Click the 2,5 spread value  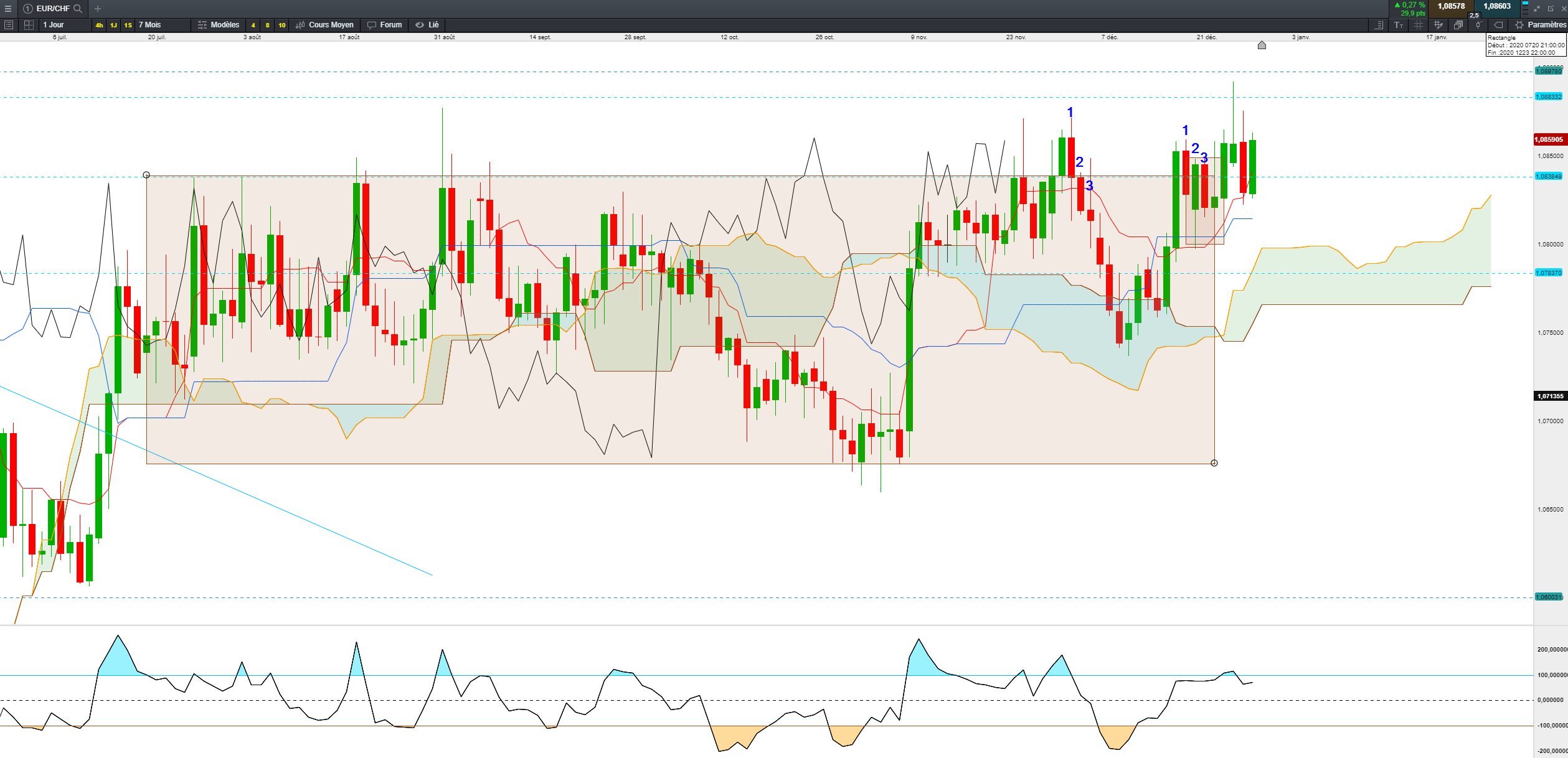(1474, 15)
